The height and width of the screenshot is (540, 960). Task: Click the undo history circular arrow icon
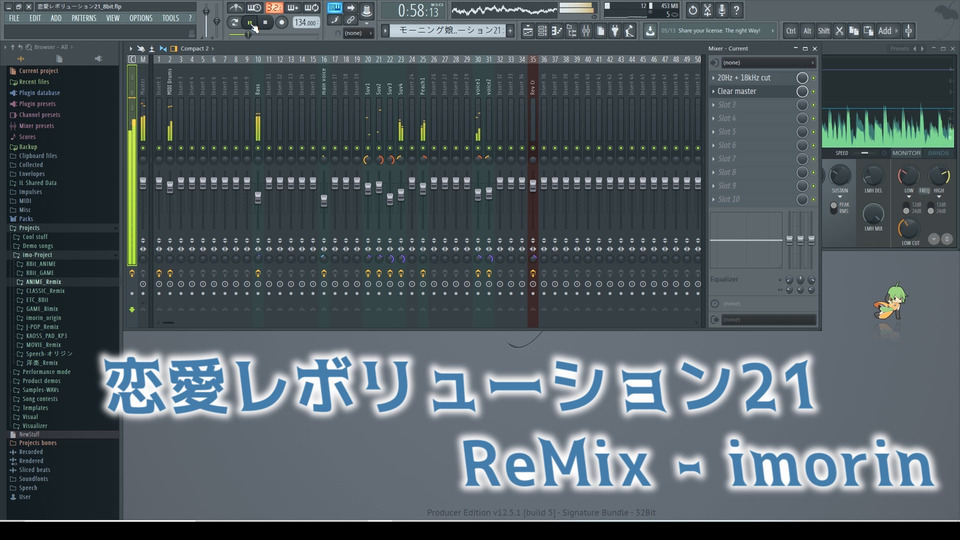point(692,10)
